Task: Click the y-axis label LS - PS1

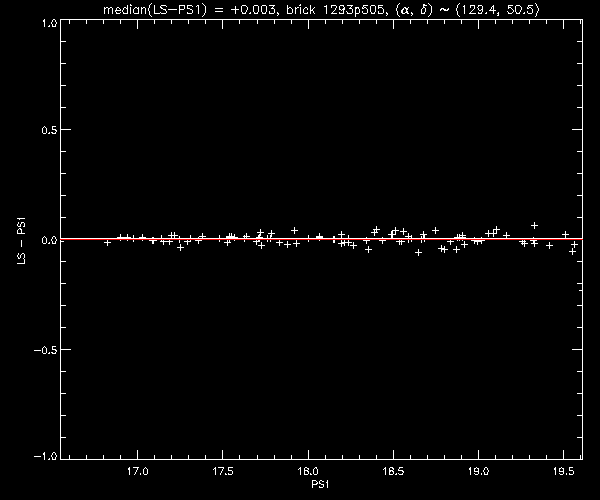Action: [x=22, y=240]
